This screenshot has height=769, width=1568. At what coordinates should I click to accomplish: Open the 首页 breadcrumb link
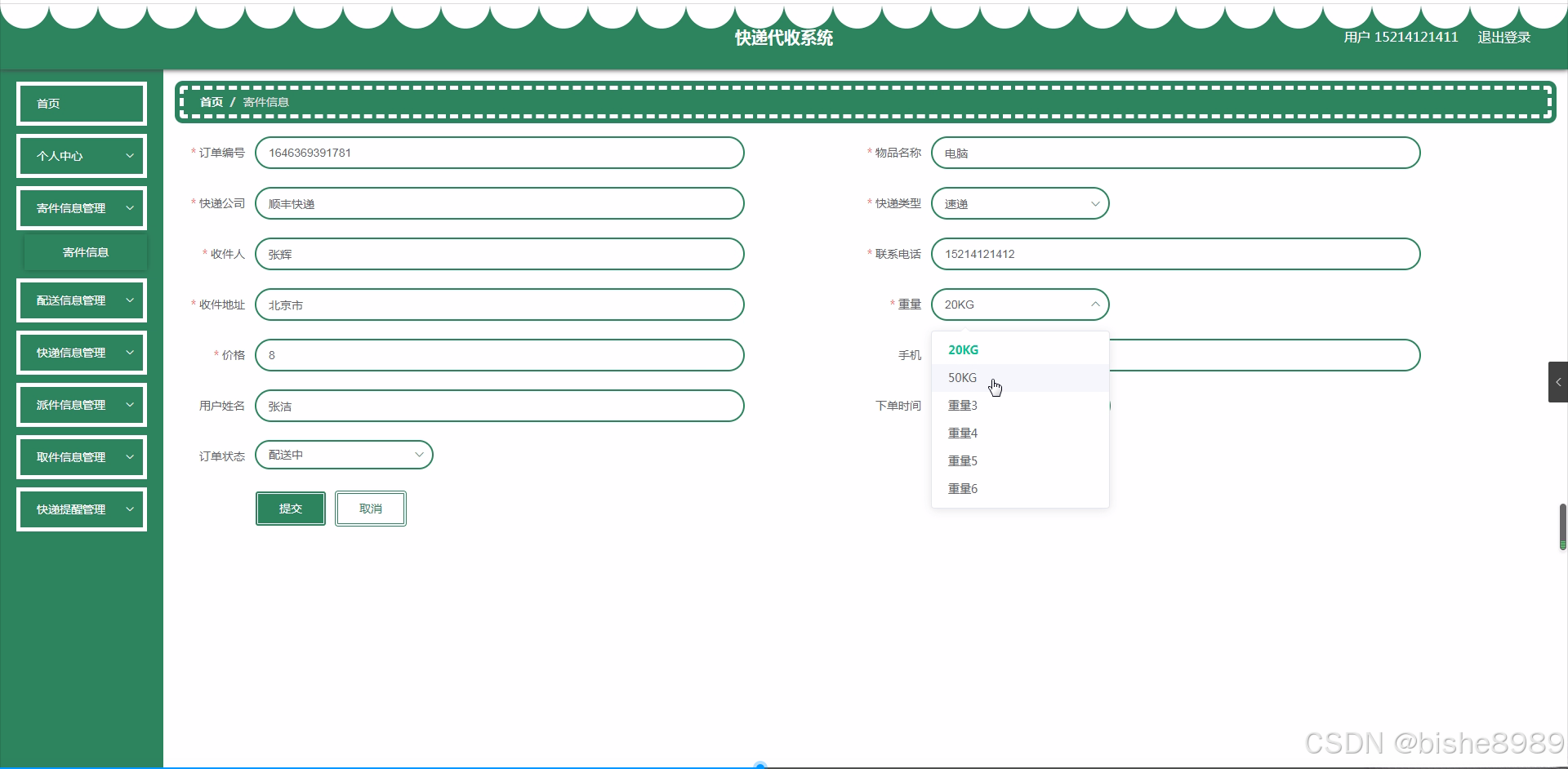point(211,101)
